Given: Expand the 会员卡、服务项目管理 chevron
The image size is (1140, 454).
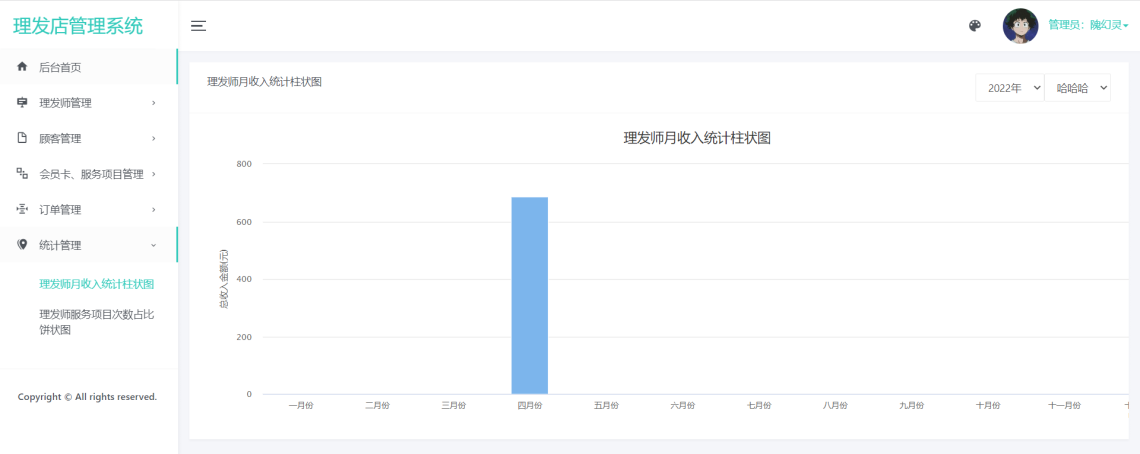Looking at the screenshot, I should pyautogui.click(x=153, y=174).
